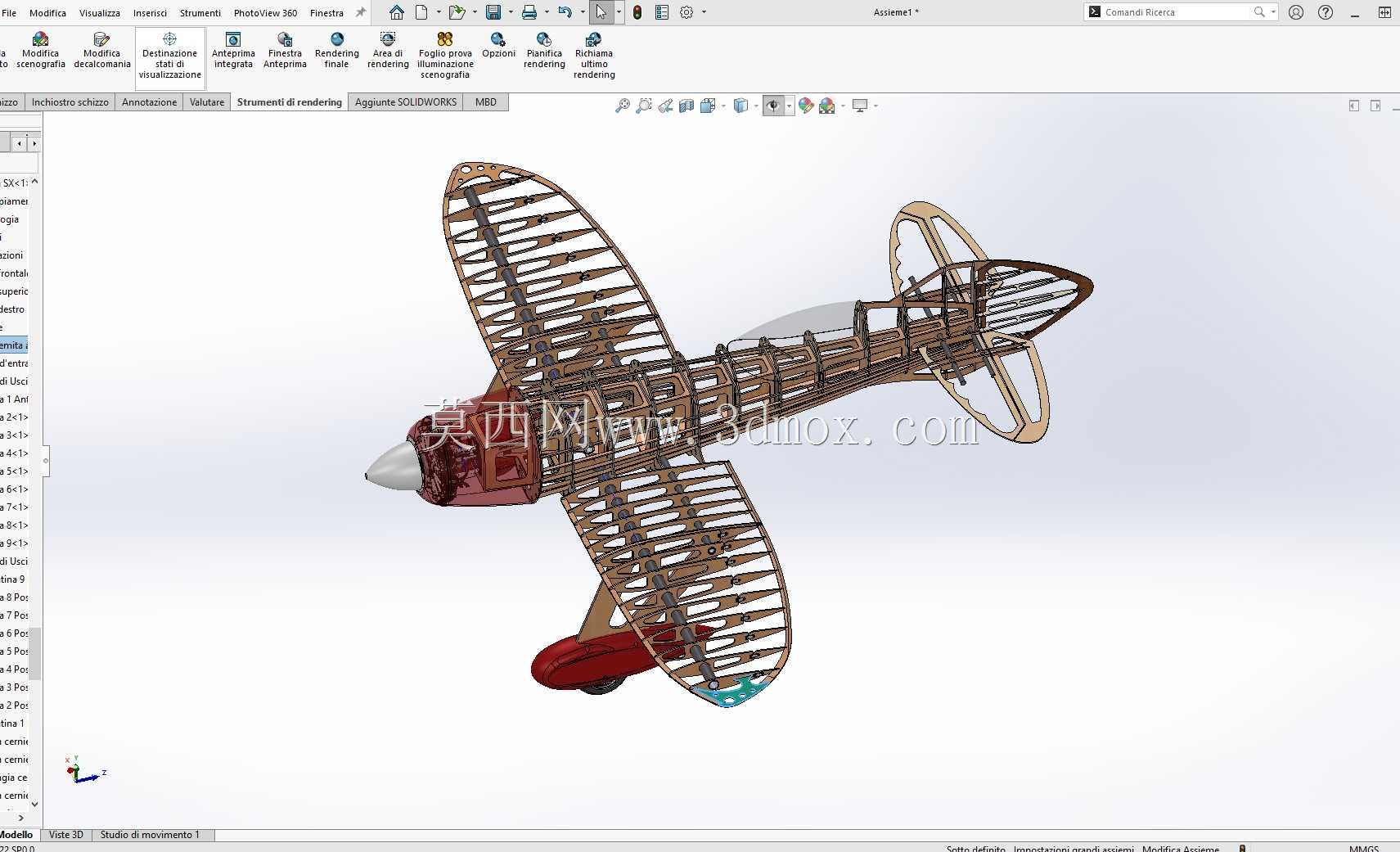This screenshot has height=852, width=1400.
Task: Click the Undo arrow icon
Action: pos(565,12)
